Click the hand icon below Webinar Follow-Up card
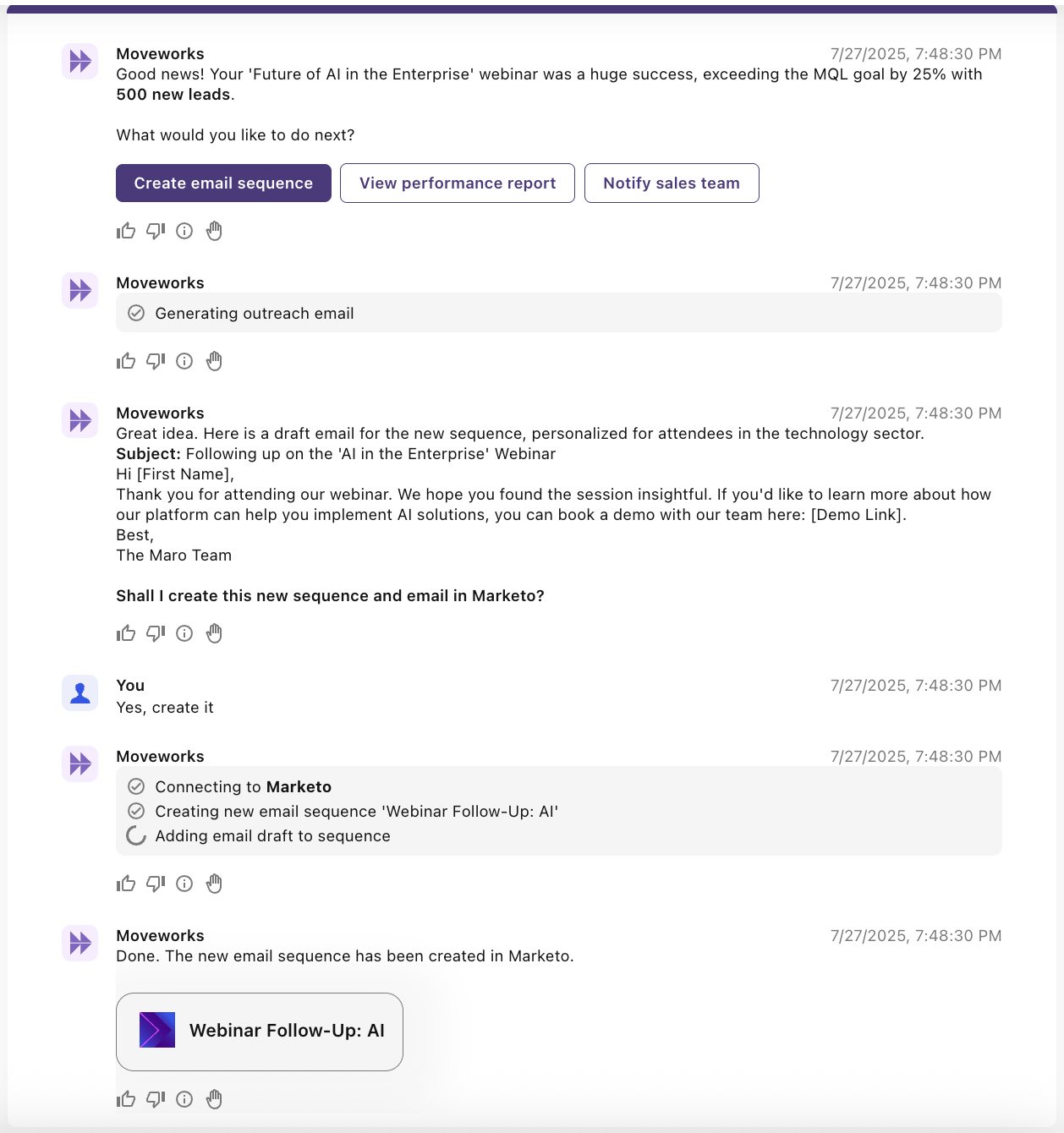This screenshot has width=1064, height=1133. pyautogui.click(x=214, y=1099)
